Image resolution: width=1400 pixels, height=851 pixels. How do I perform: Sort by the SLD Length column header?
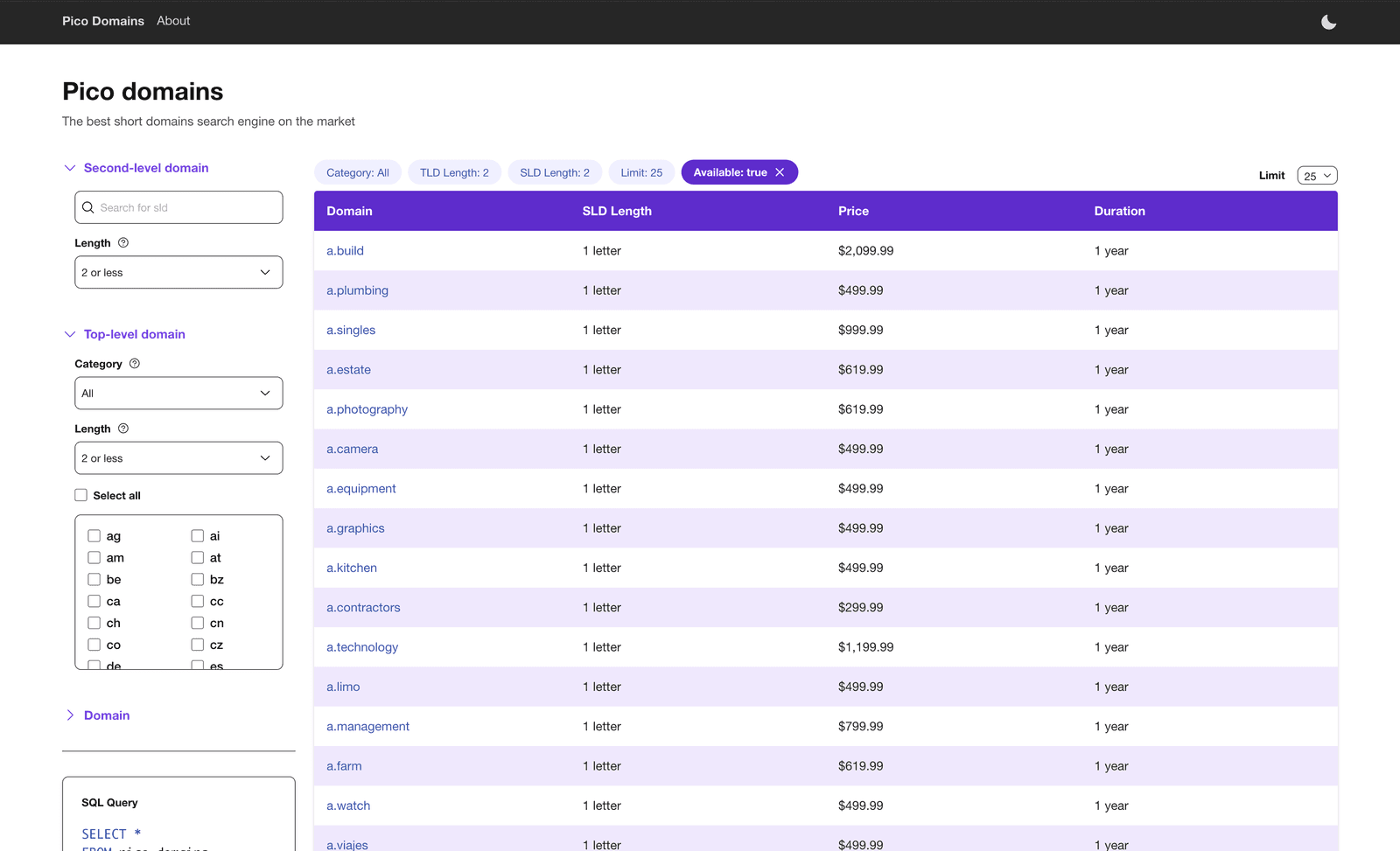point(617,211)
